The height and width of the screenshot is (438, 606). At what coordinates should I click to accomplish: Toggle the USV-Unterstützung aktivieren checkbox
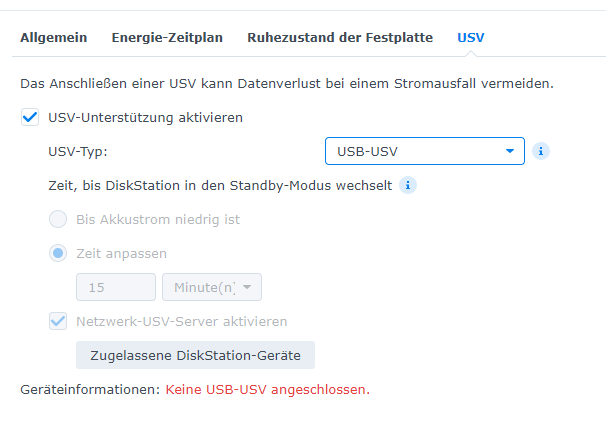(30, 117)
